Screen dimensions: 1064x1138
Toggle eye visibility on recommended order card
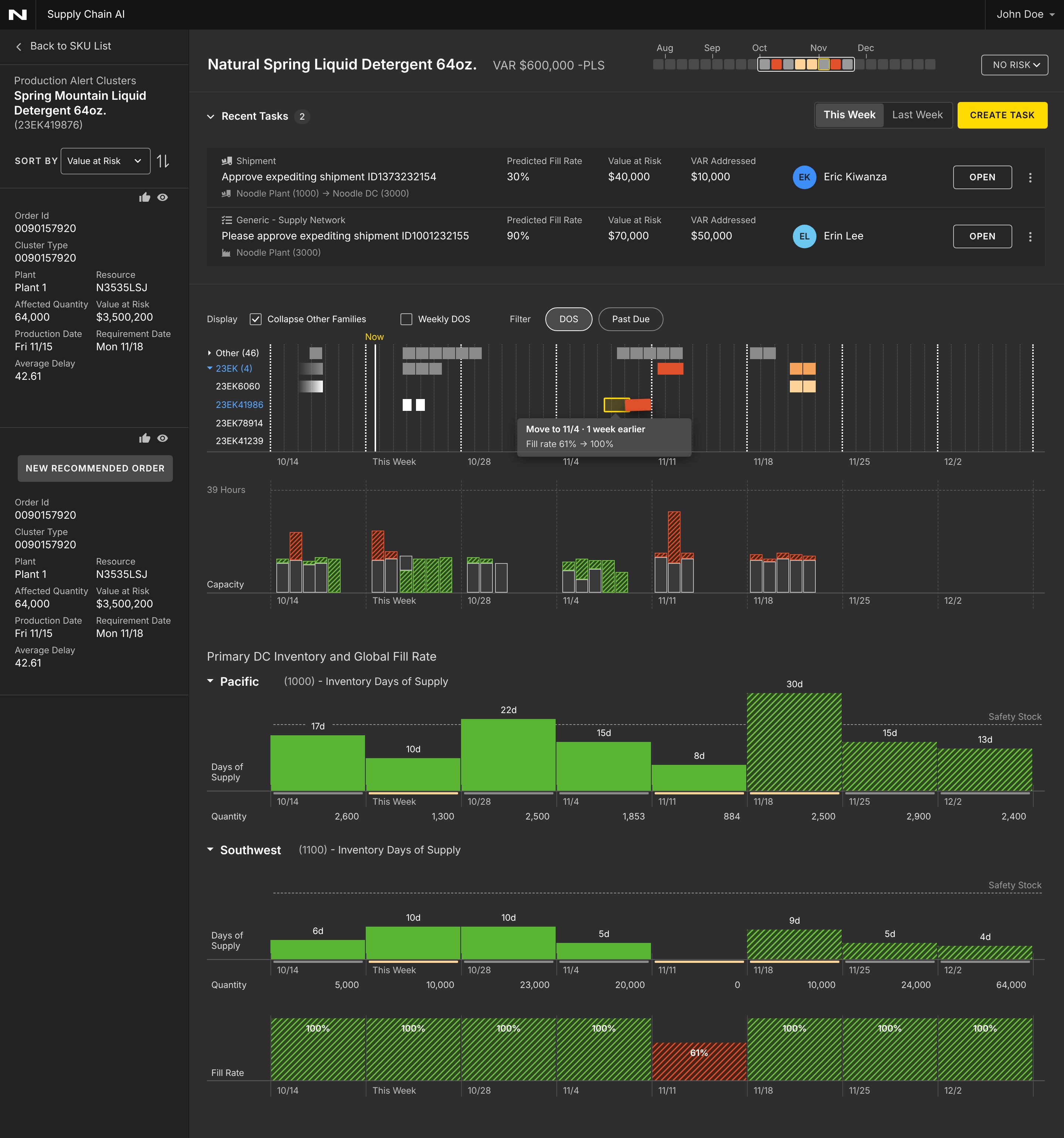[x=163, y=439]
